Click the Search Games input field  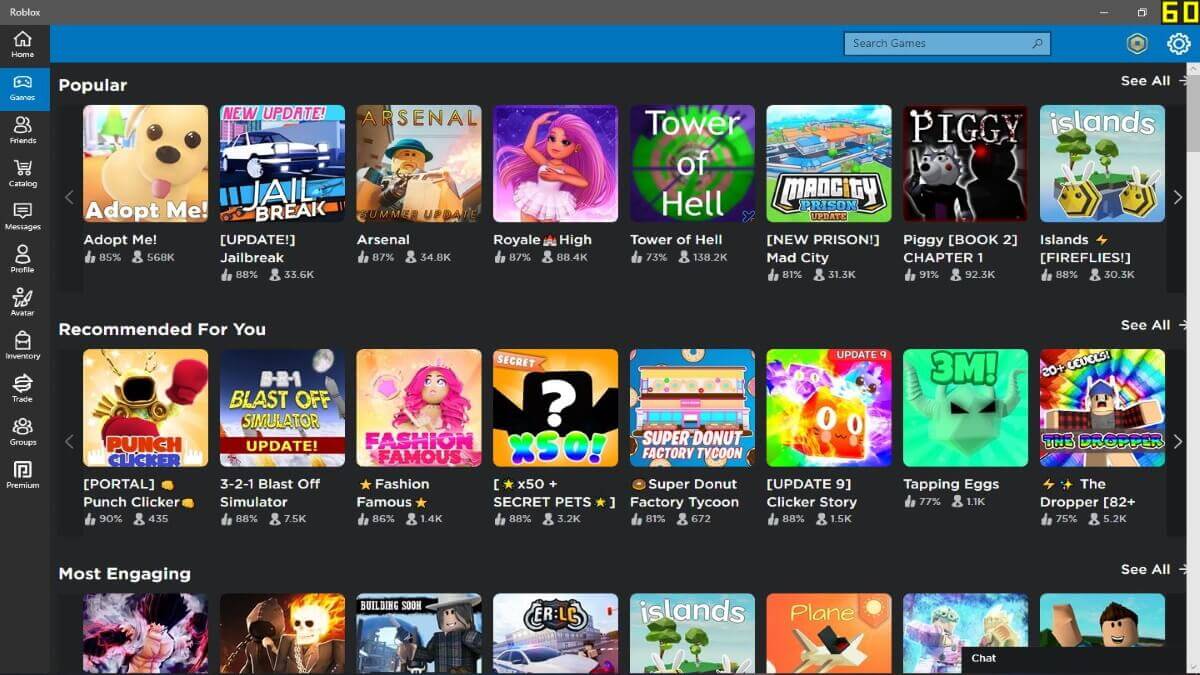pos(946,43)
